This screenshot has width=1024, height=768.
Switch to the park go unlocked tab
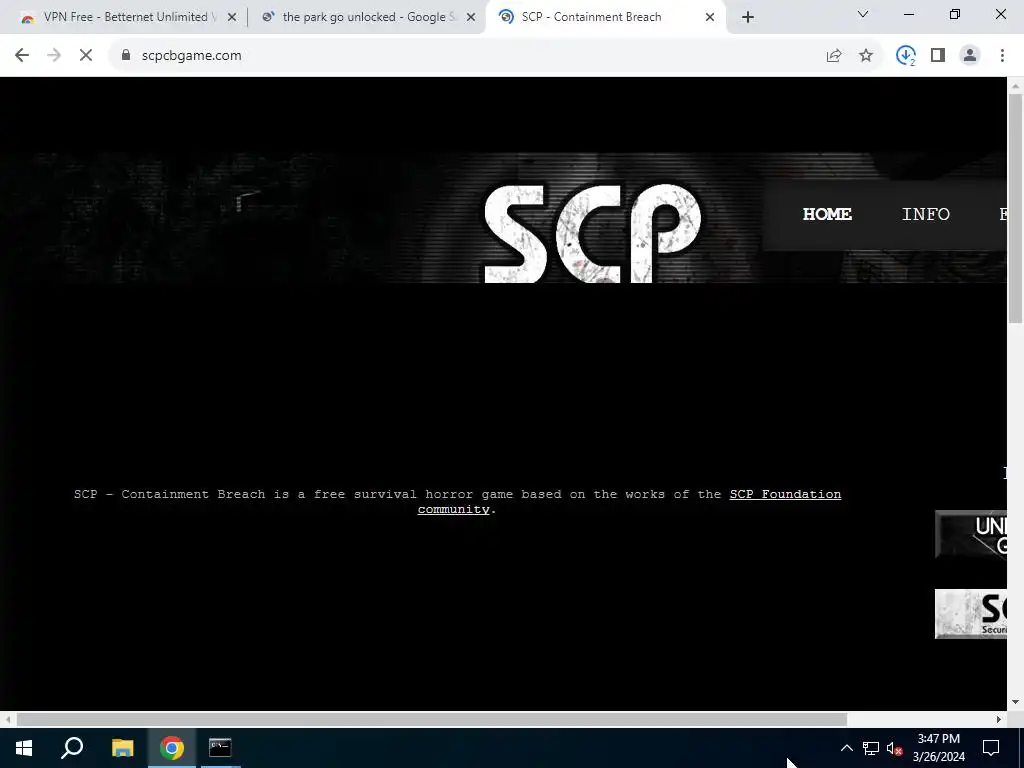click(367, 17)
